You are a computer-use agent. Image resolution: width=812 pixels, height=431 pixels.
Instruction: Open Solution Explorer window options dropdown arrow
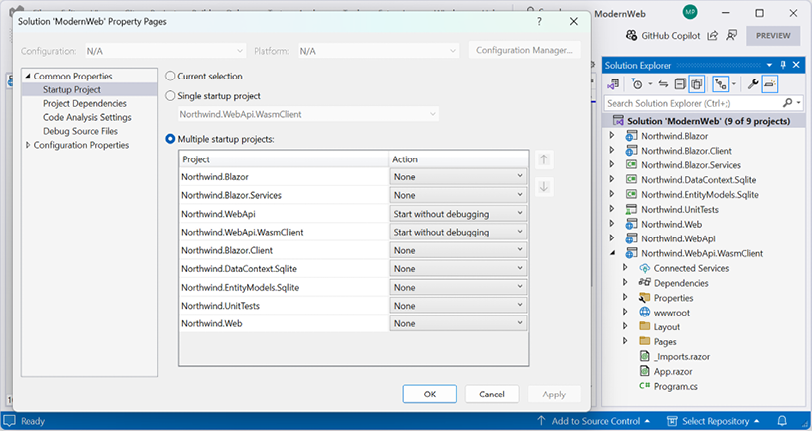click(770, 65)
